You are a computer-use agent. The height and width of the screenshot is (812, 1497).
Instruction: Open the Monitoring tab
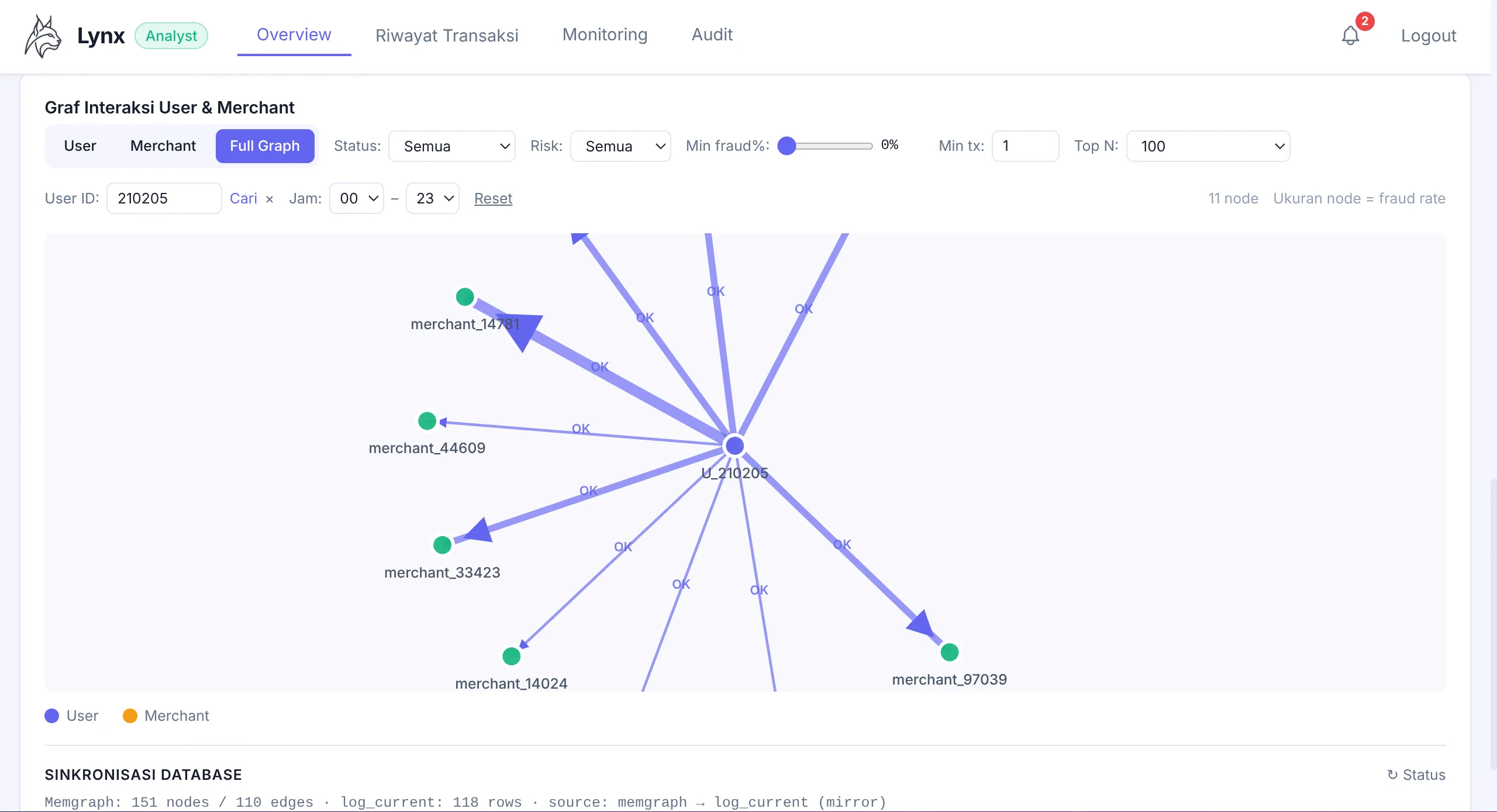(x=605, y=34)
